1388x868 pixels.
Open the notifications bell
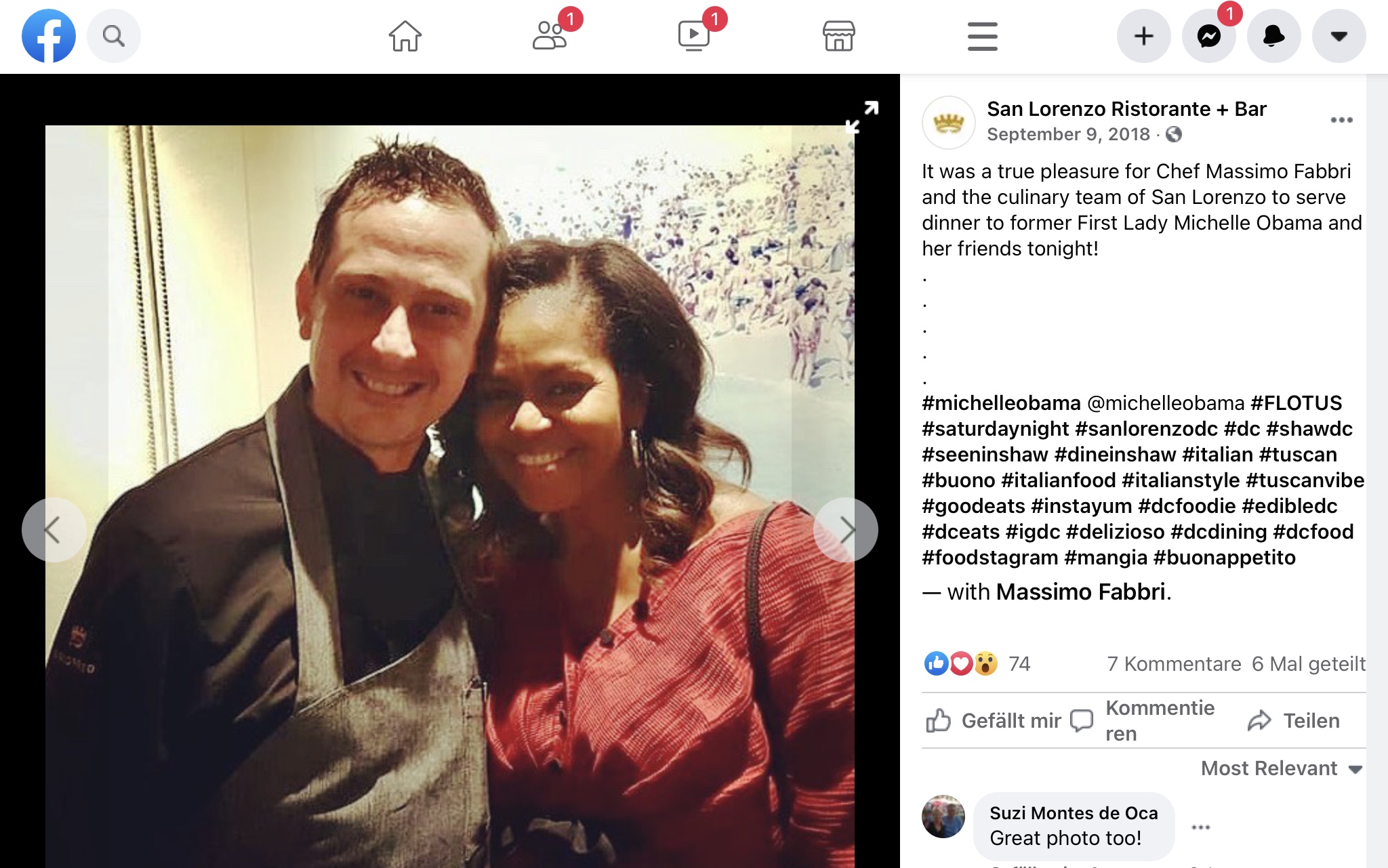[1274, 36]
